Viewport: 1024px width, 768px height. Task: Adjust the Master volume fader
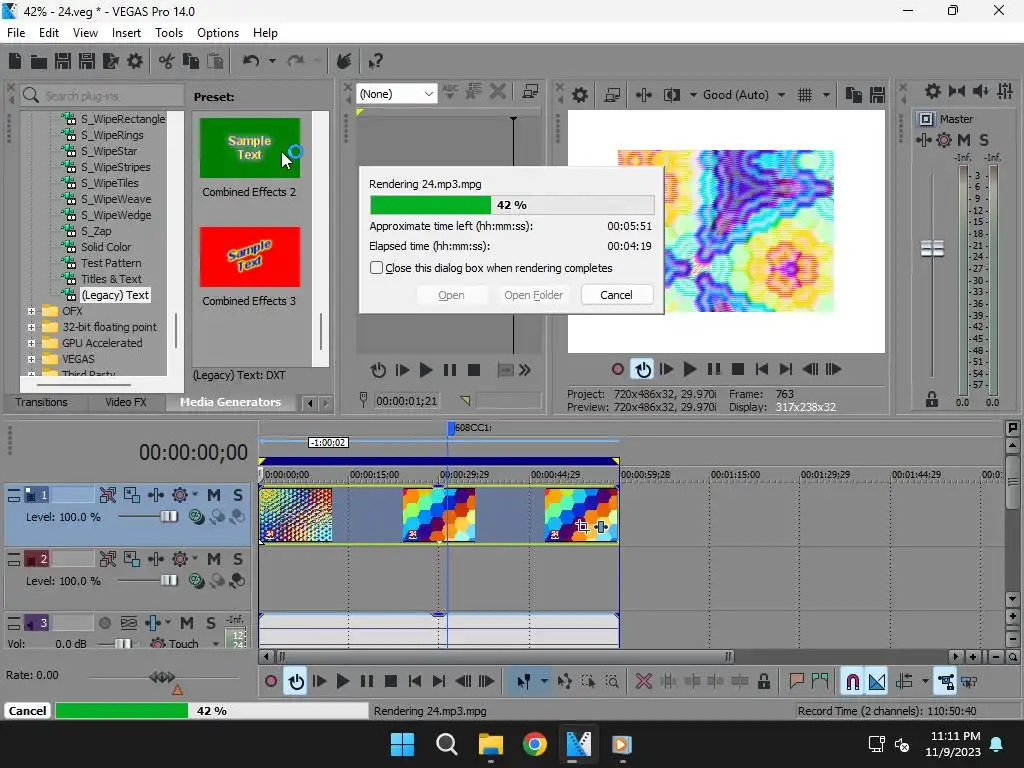932,248
